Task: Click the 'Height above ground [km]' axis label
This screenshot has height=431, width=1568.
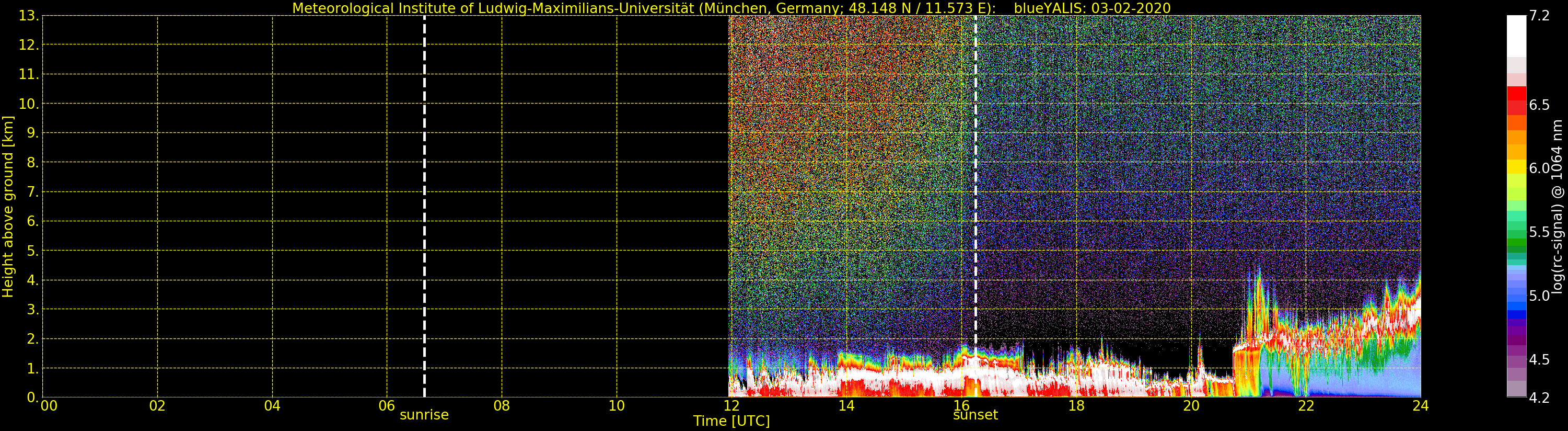Action: pyautogui.click(x=8, y=207)
